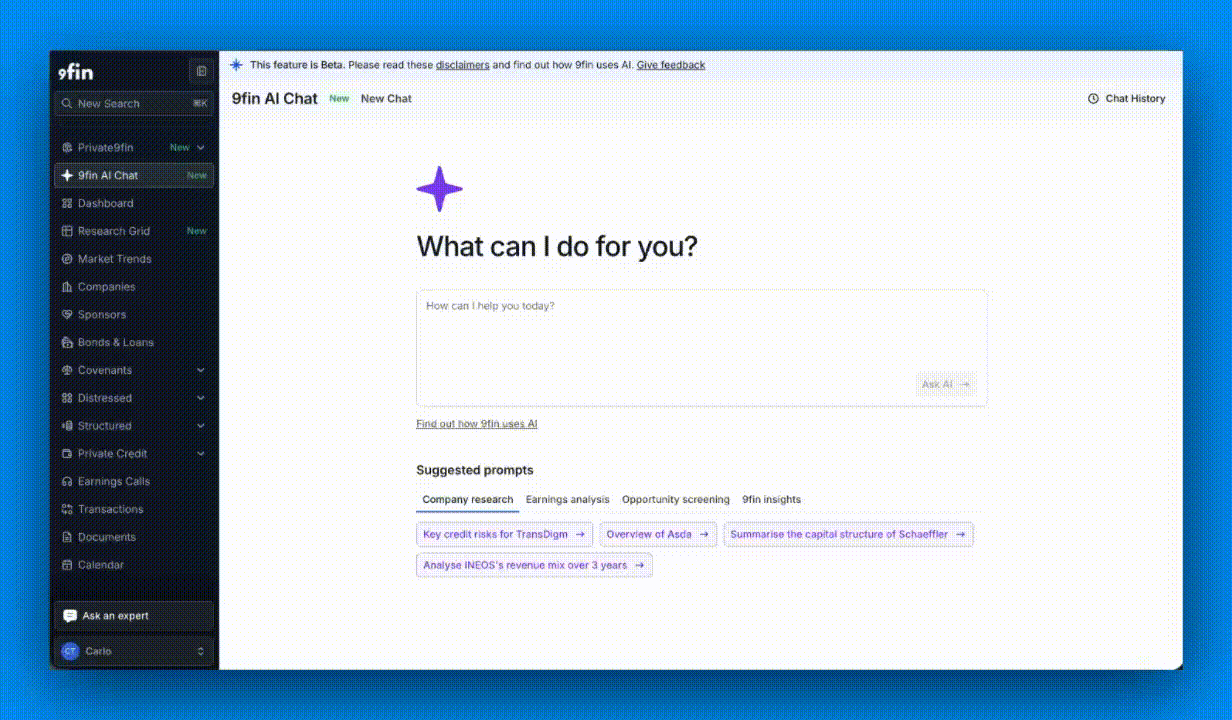
Task: Start a New Chat
Action: (x=386, y=99)
